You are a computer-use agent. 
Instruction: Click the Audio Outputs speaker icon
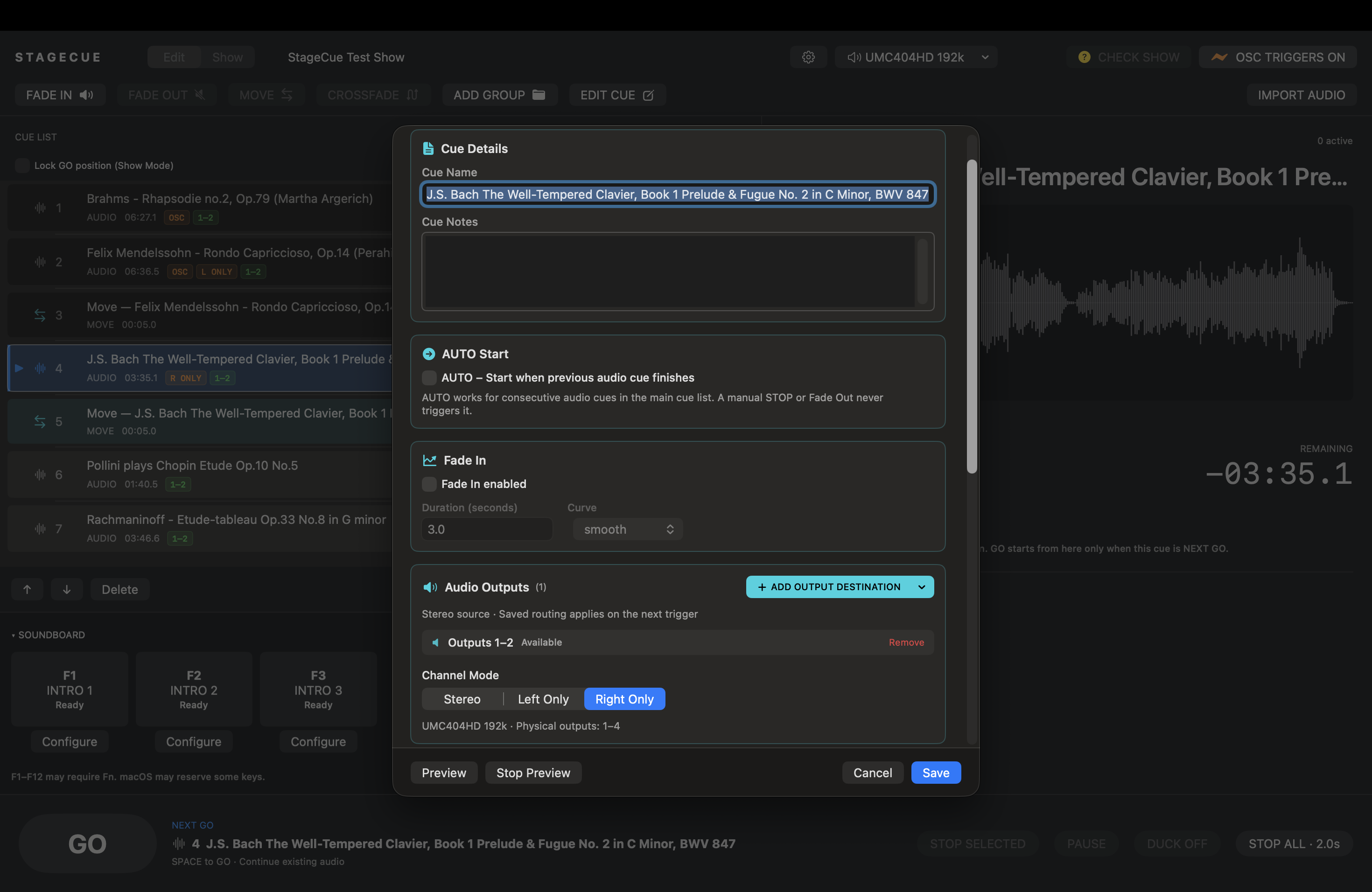pyautogui.click(x=430, y=586)
